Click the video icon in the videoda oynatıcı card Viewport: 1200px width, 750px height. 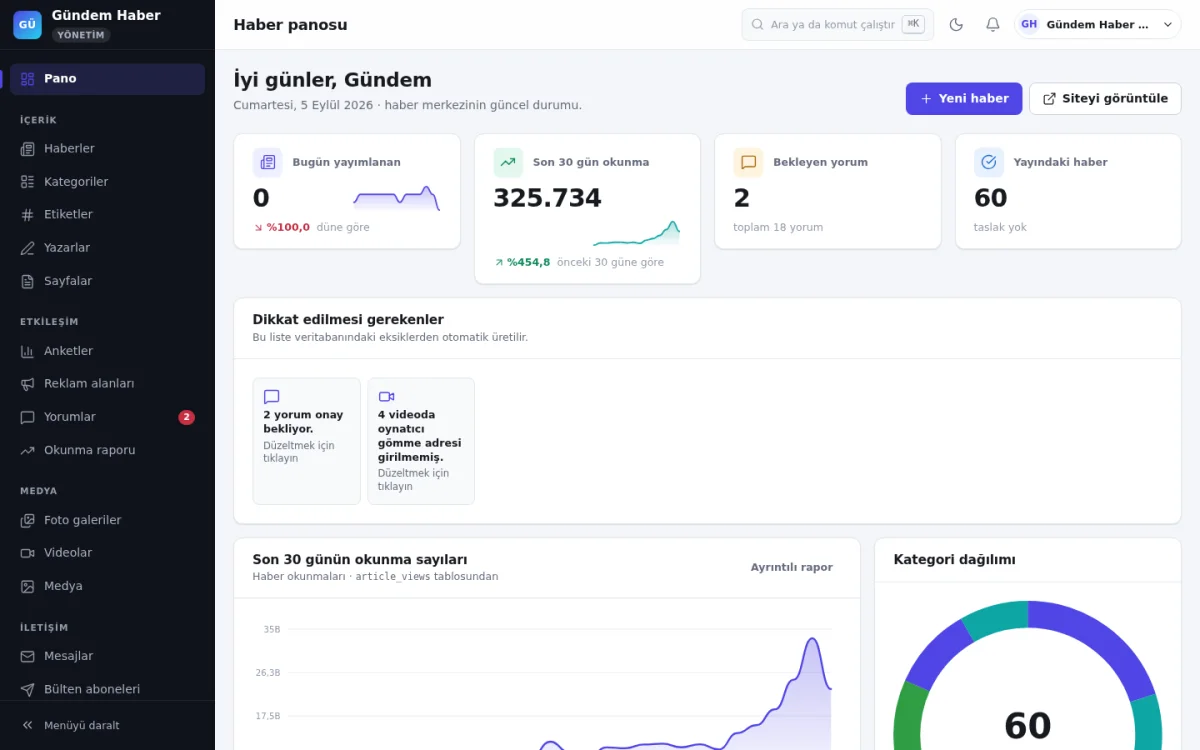coord(386,397)
